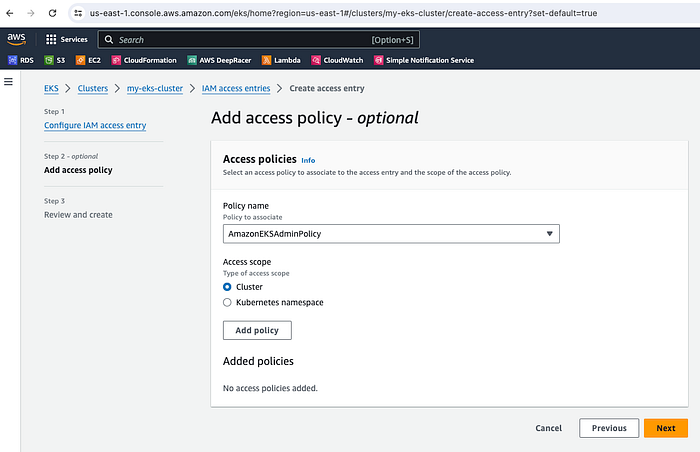This screenshot has width=700, height=452.
Task: Open the CloudWatch shortcut icon
Action: [x=316, y=60]
